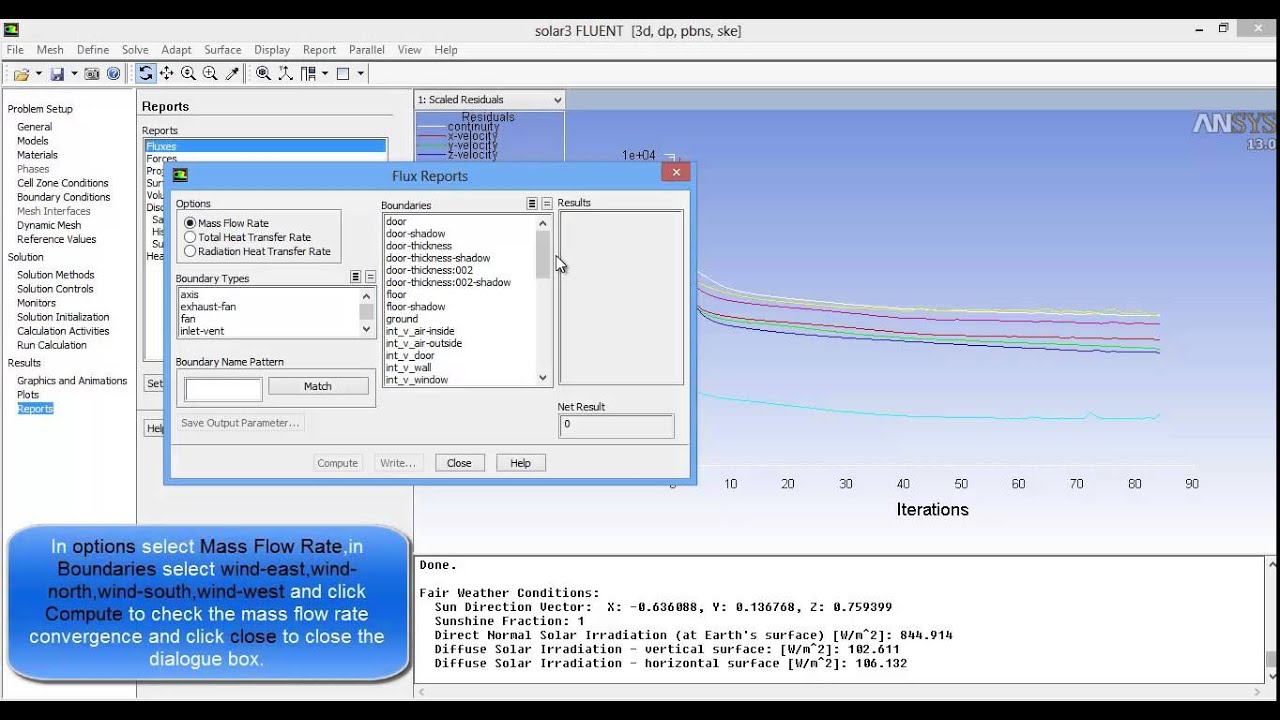Open the File menu

click(x=15, y=50)
